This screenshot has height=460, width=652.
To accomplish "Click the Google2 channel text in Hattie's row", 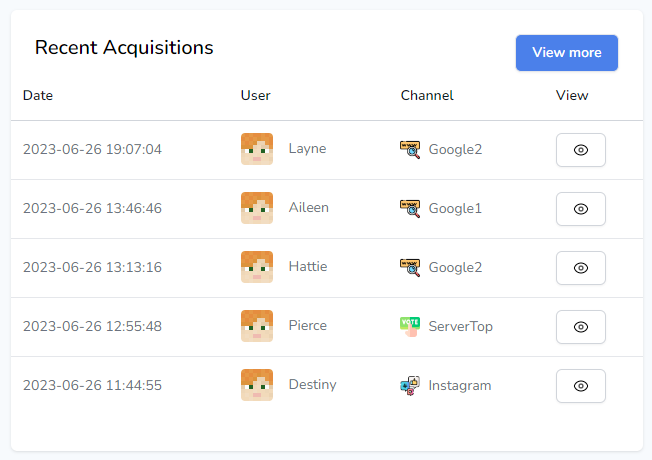I will coord(455,267).
